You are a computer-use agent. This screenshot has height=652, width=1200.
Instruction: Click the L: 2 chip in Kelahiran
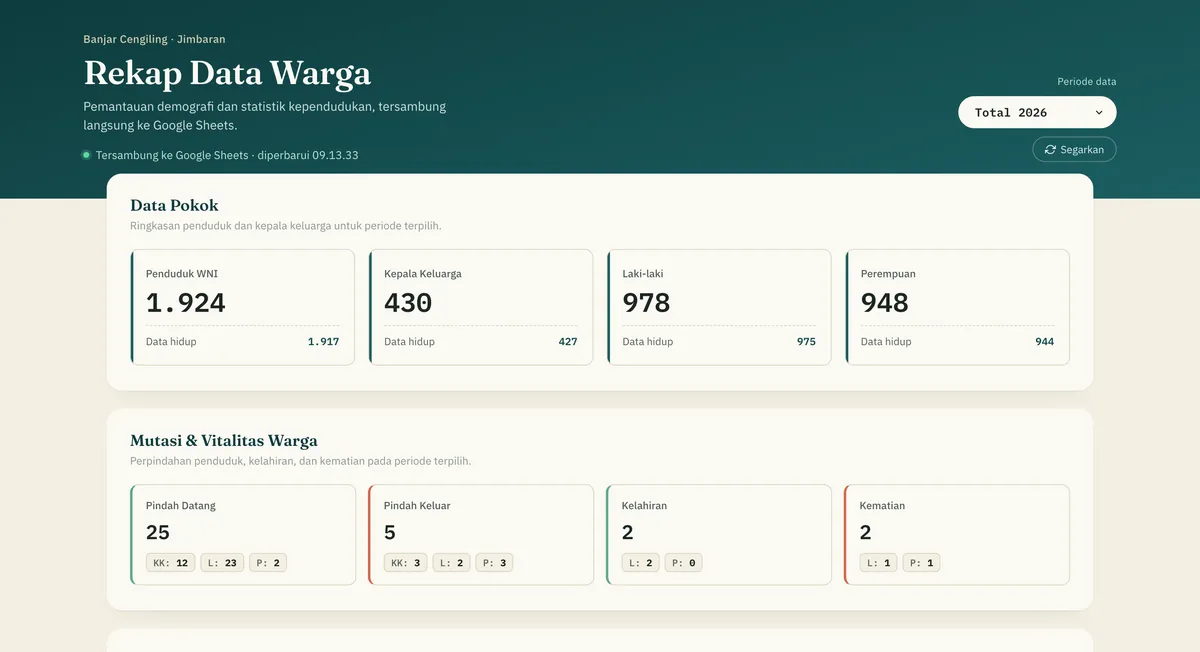click(641, 563)
